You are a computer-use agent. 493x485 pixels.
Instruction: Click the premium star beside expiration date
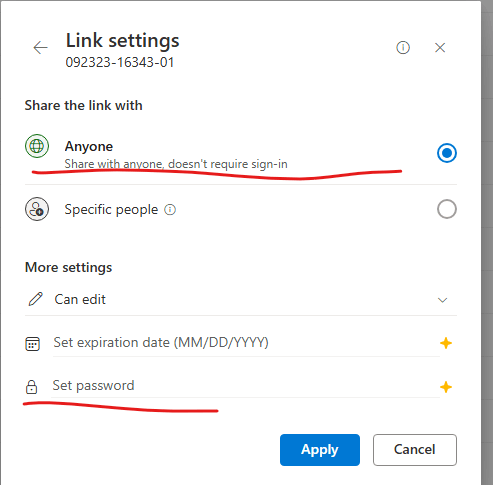pos(446,343)
